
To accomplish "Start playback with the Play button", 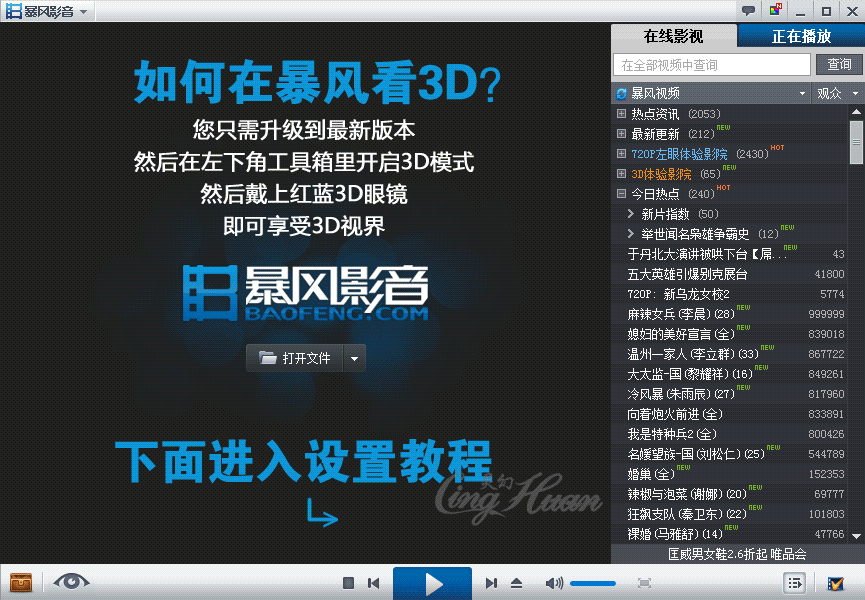I will pos(432,583).
